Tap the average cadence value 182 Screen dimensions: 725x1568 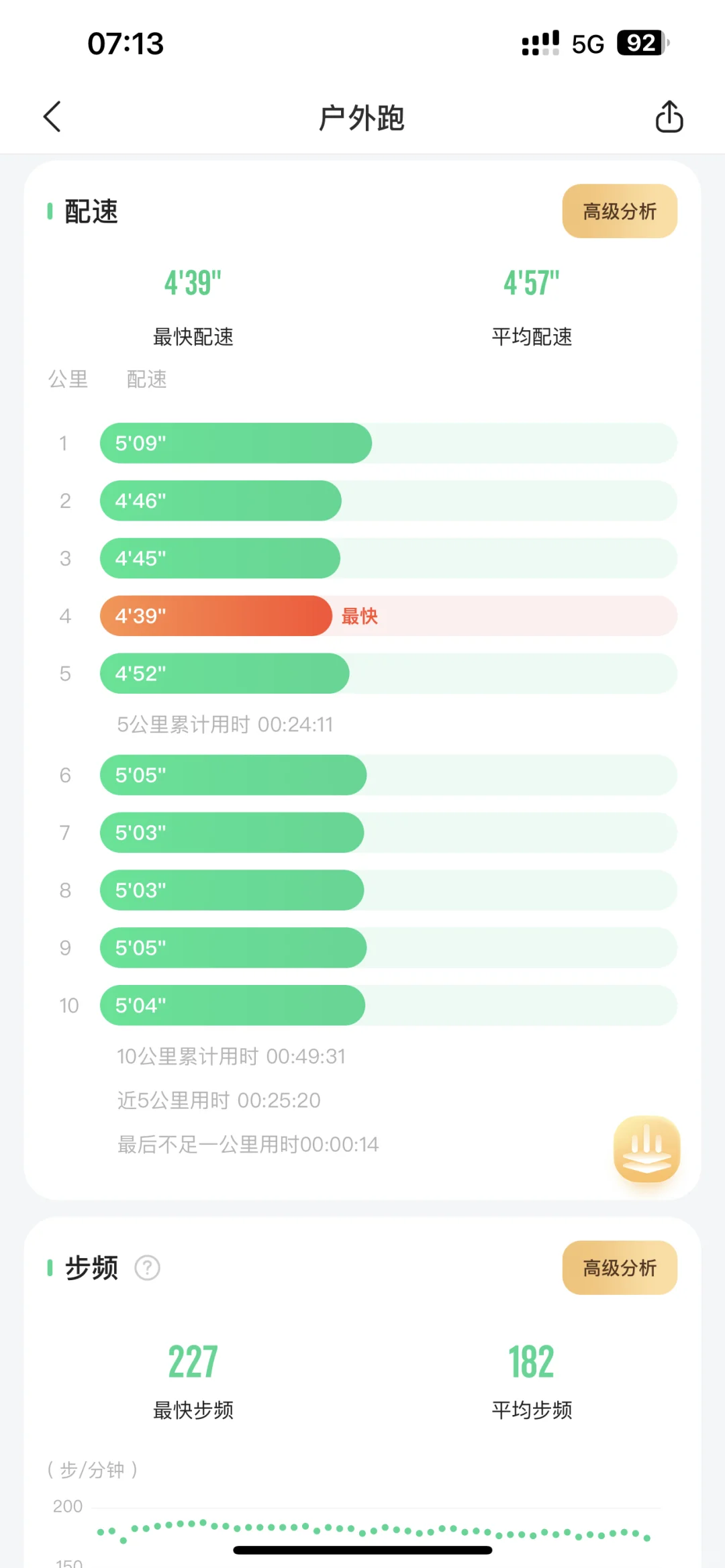point(532,1361)
